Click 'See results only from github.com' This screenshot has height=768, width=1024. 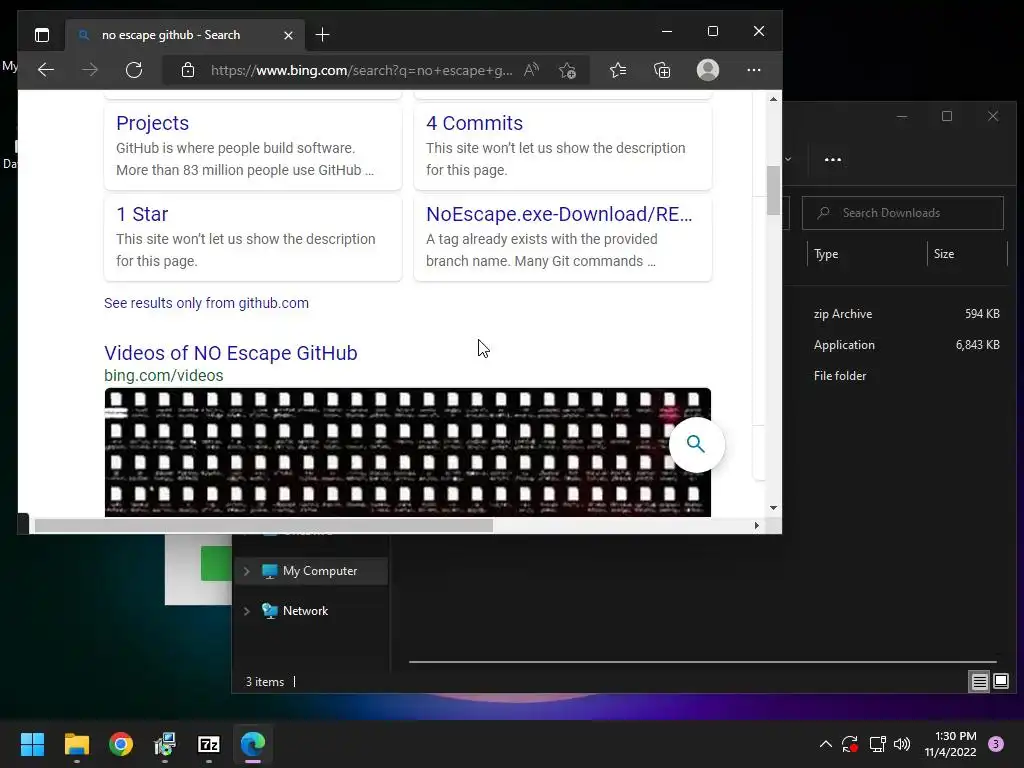click(206, 303)
